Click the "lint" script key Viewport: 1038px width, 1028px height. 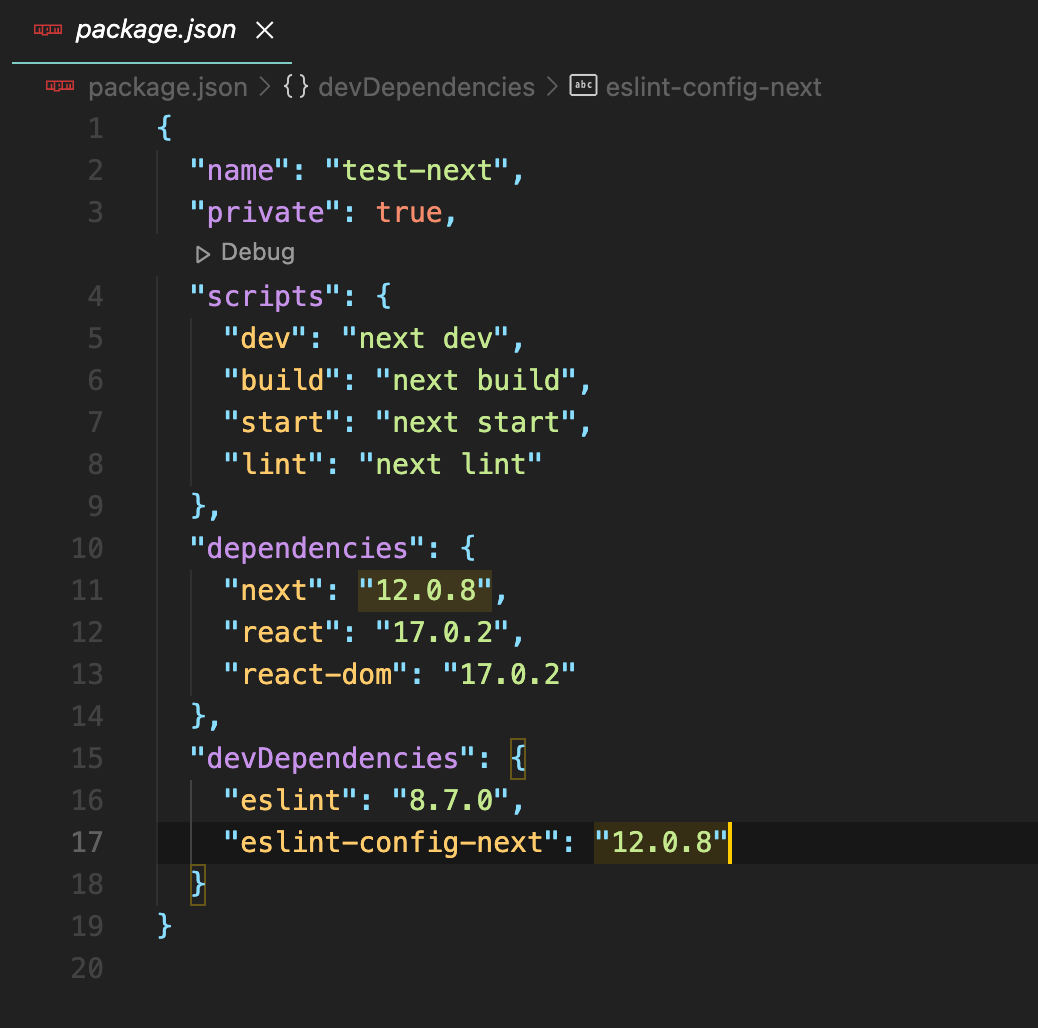click(274, 464)
